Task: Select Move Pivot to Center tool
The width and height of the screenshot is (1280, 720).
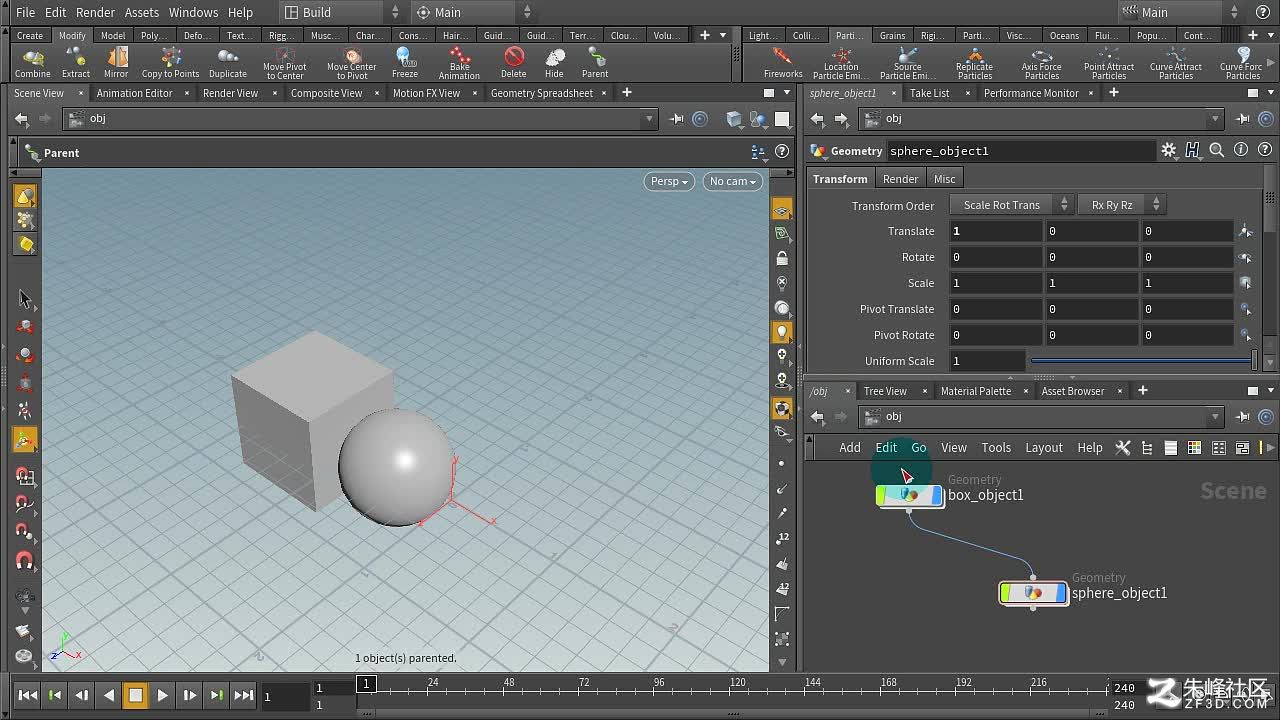Action: (285, 63)
